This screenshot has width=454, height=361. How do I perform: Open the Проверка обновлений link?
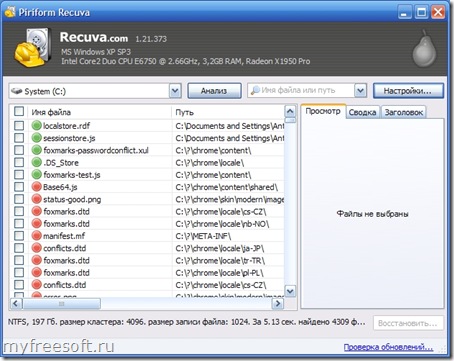click(x=388, y=347)
